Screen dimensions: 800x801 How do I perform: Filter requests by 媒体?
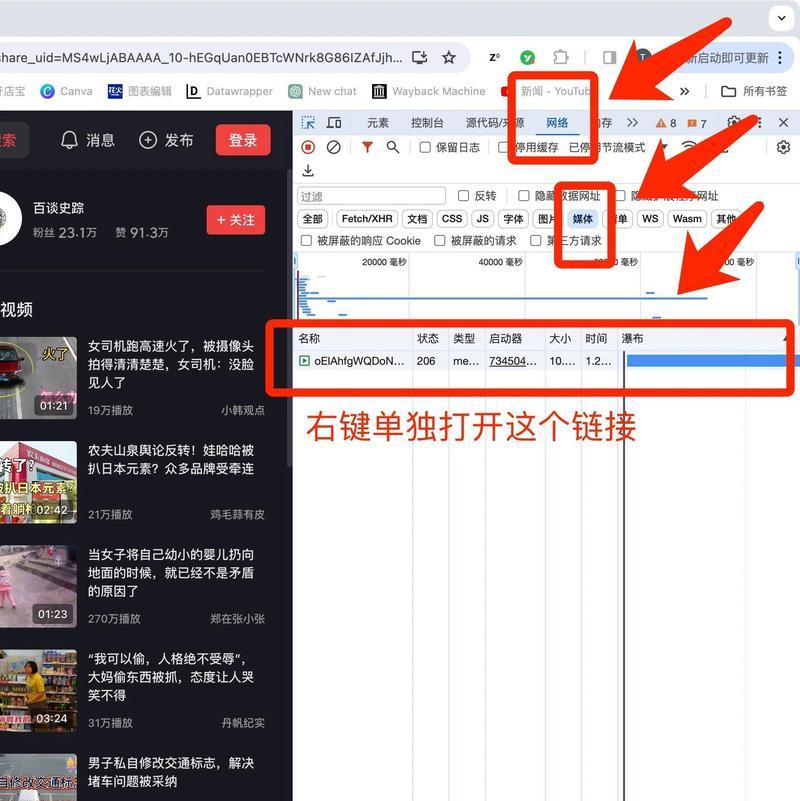582,219
